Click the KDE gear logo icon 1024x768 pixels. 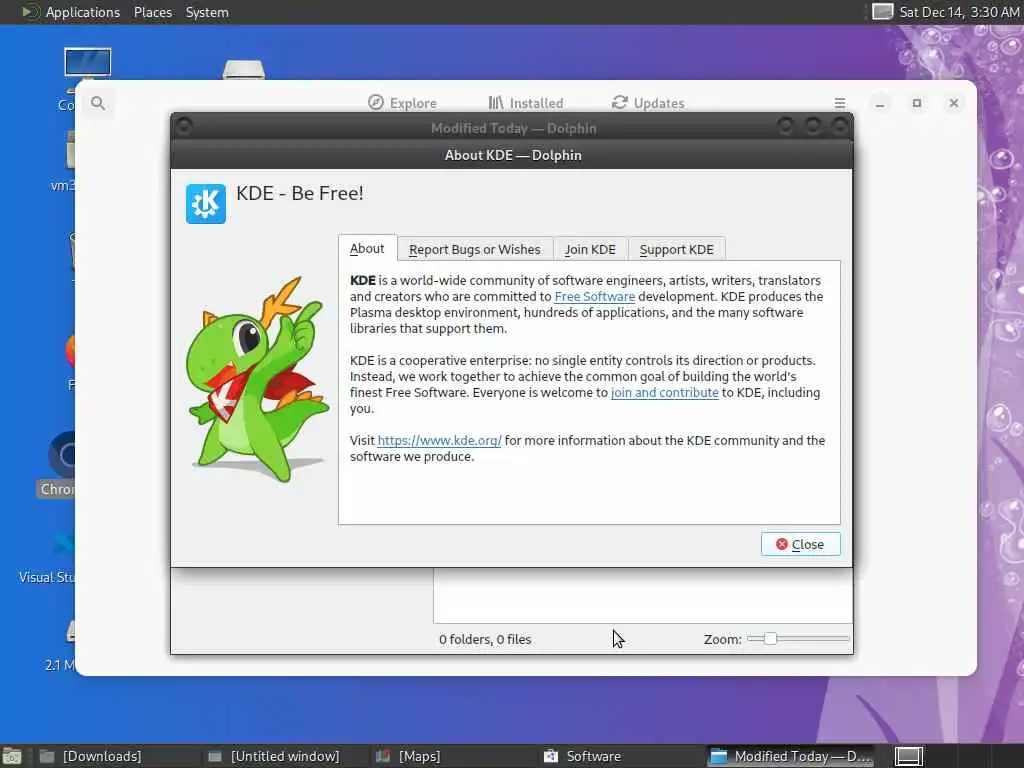pyautogui.click(x=206, y=204)
